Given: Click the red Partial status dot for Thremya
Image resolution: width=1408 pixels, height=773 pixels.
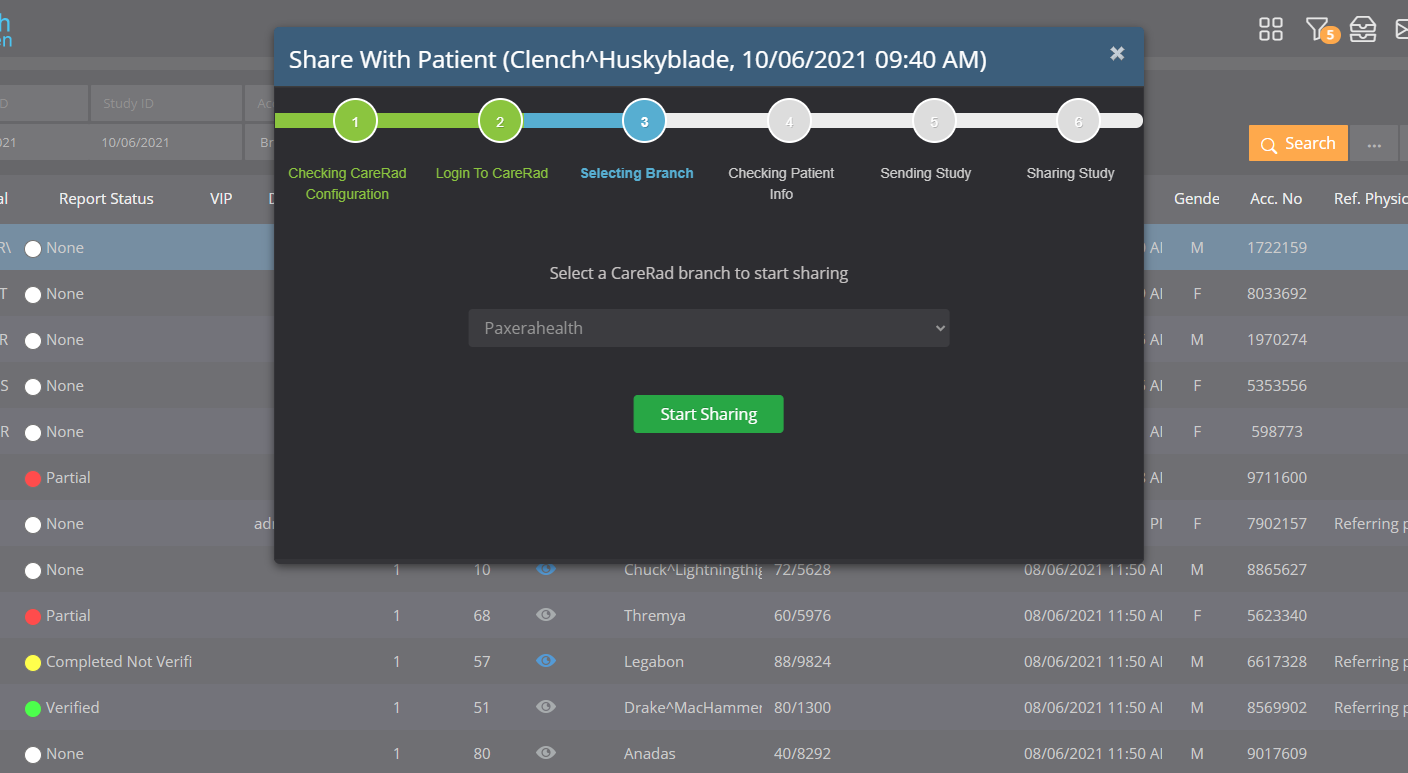Looking at the screenshot, I should 32,616.
